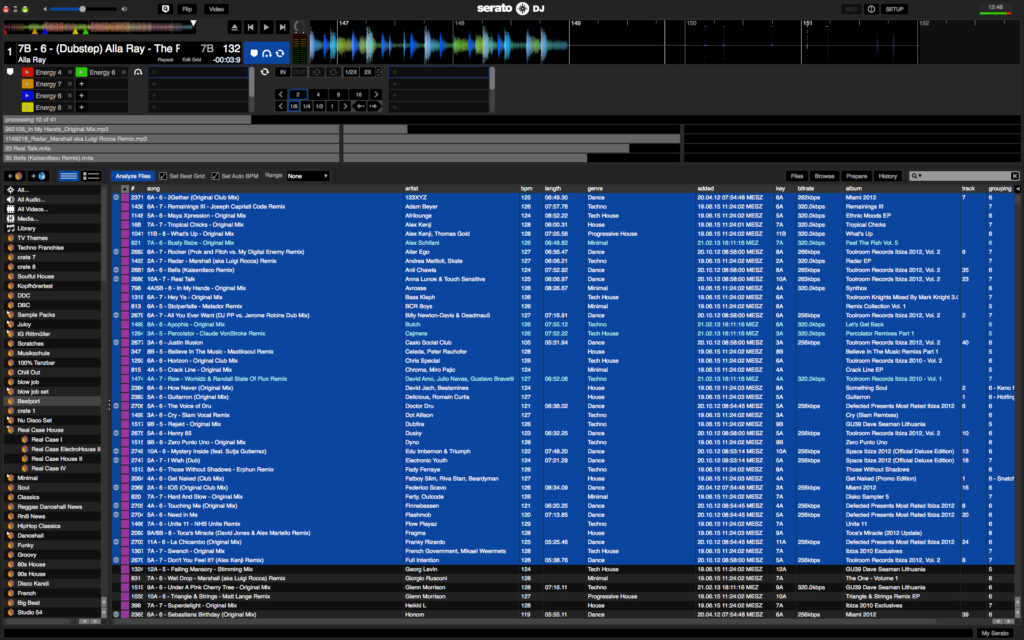Open the practice mode clock icon

(165, 9)
